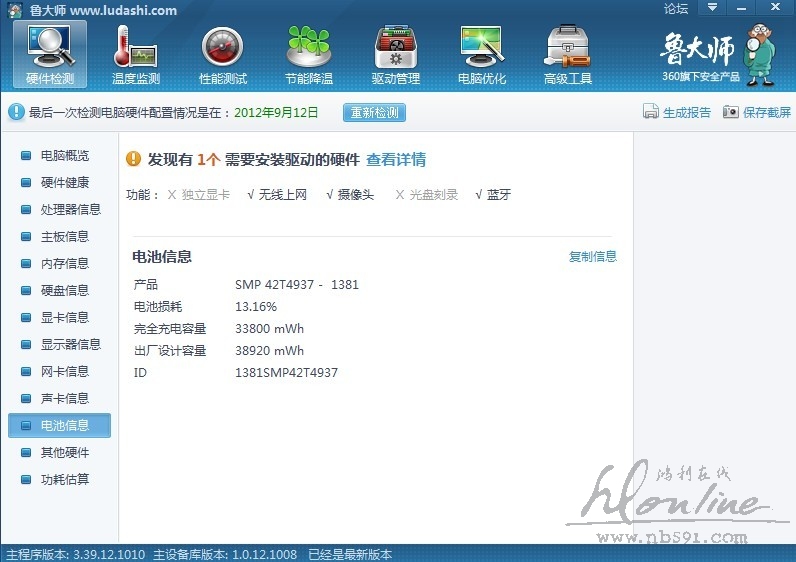Open 查看详情 driver details link

[396, 159]
